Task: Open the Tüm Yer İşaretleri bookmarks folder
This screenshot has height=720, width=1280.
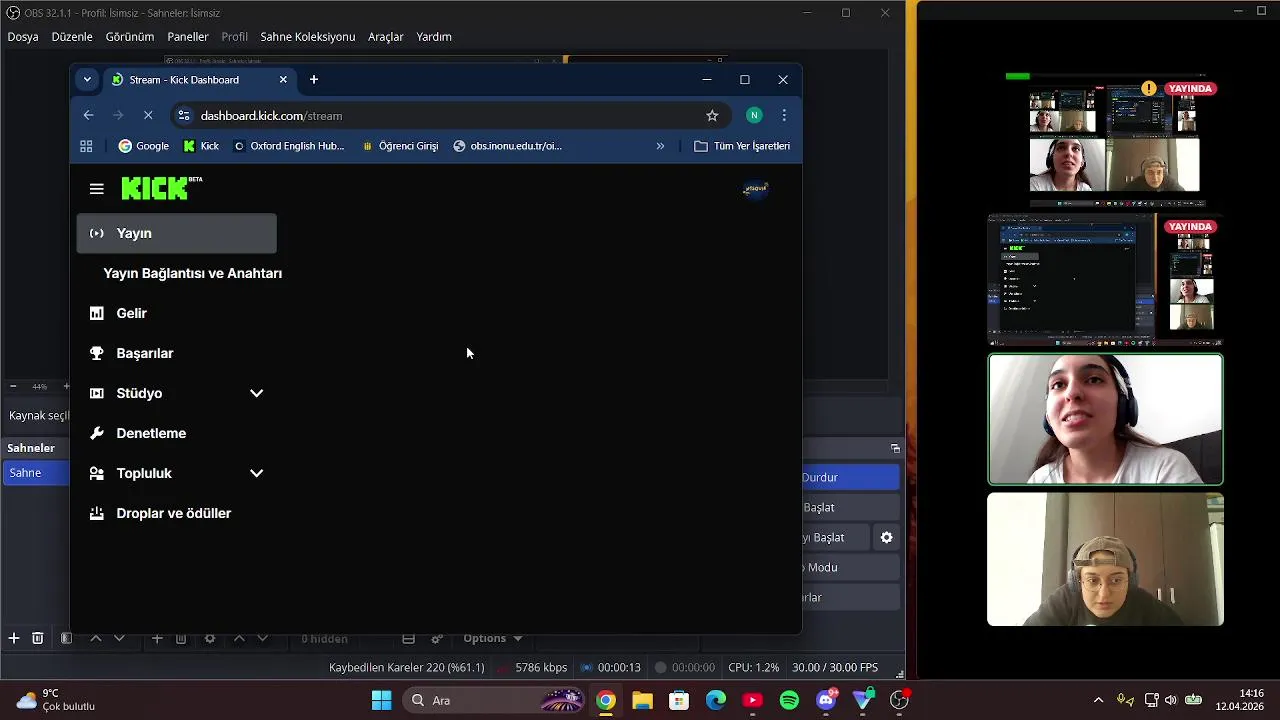Action: [x=742, y=146]
